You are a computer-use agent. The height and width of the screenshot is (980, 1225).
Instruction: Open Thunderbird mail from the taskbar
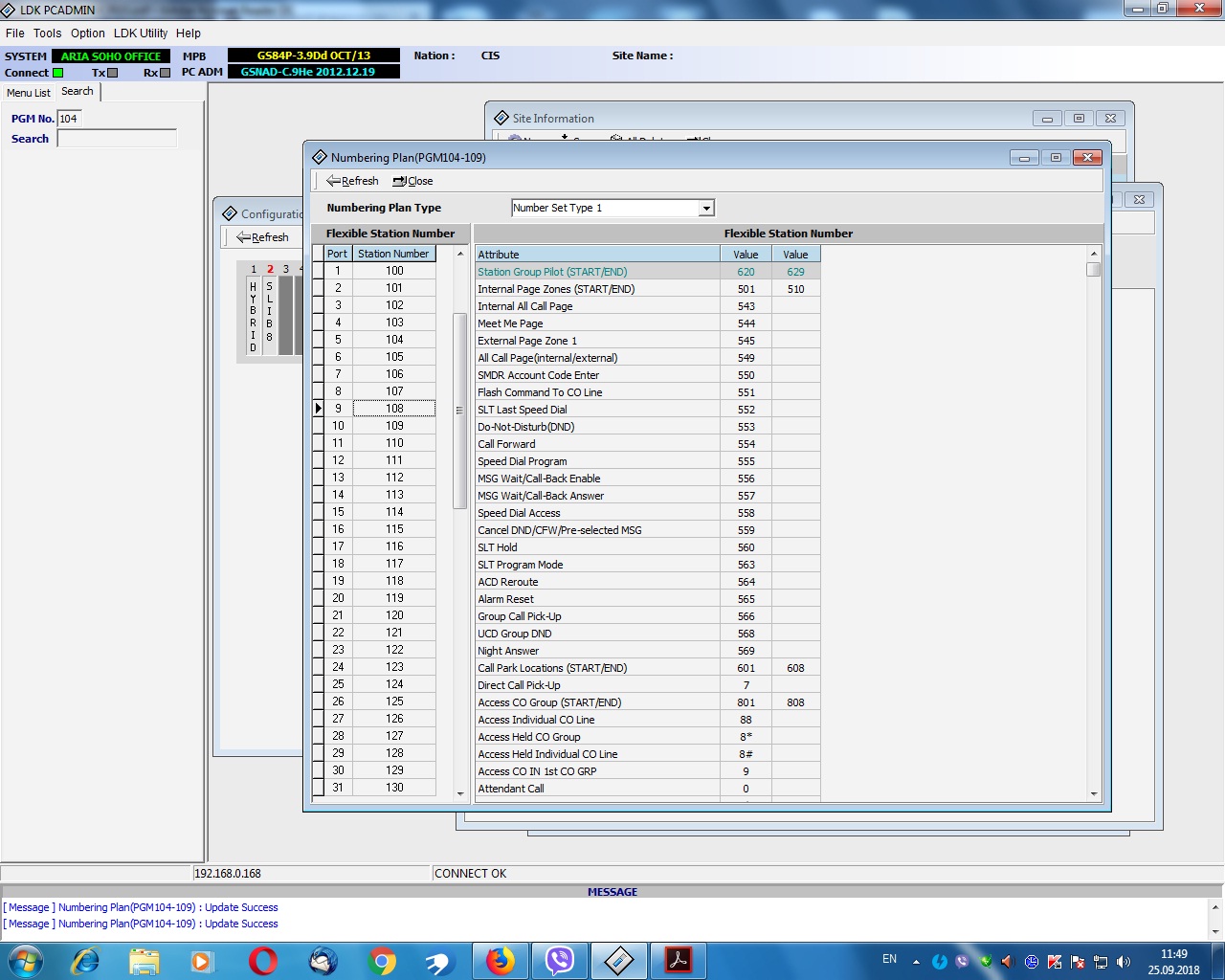323,960
